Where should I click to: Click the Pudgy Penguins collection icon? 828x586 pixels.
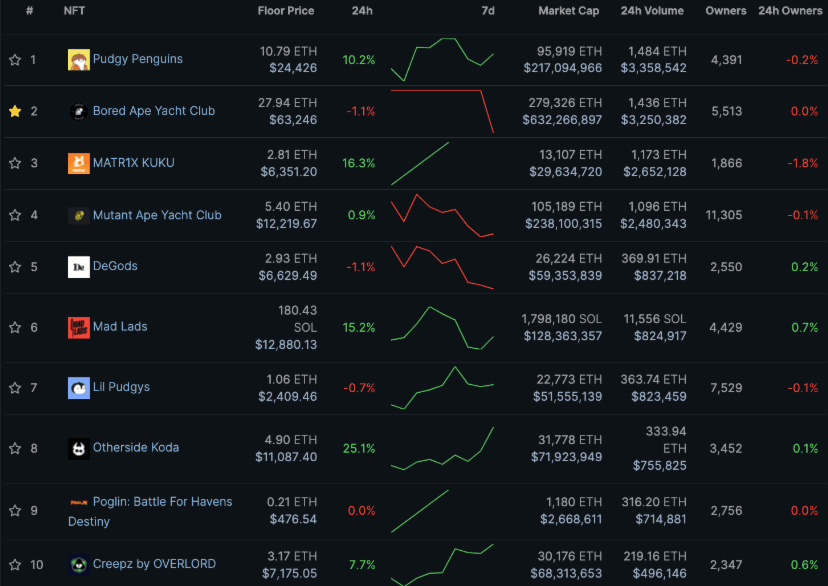[x=78, y=60]
